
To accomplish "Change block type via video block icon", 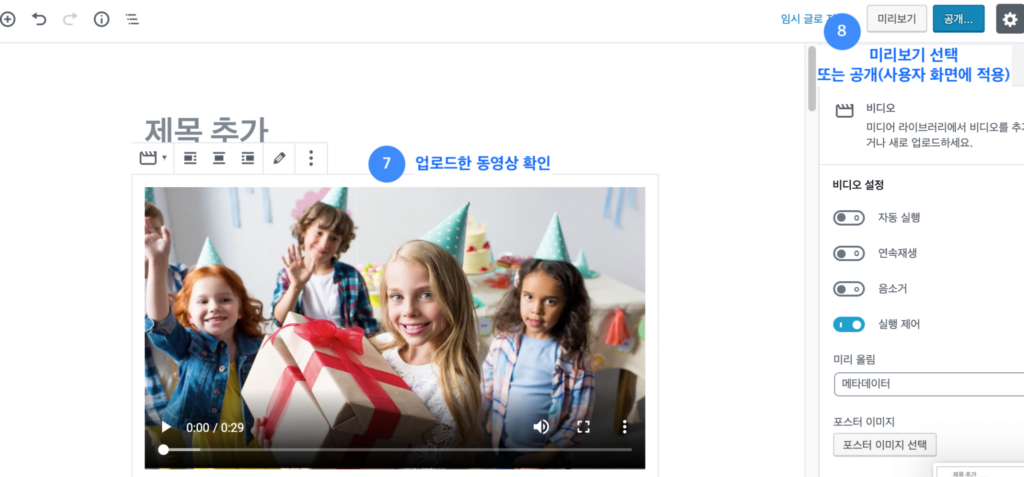I will click(153, 158).
